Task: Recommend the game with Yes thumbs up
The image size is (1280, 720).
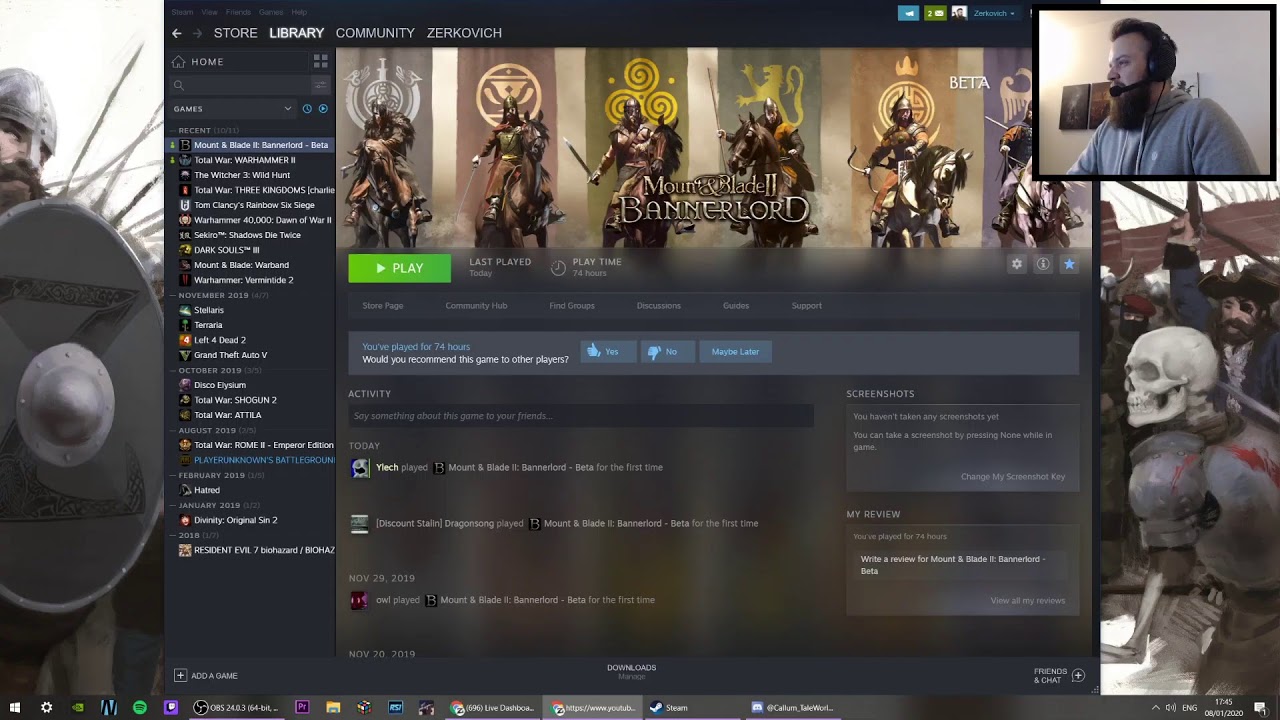Action: (x=608, y=351)
